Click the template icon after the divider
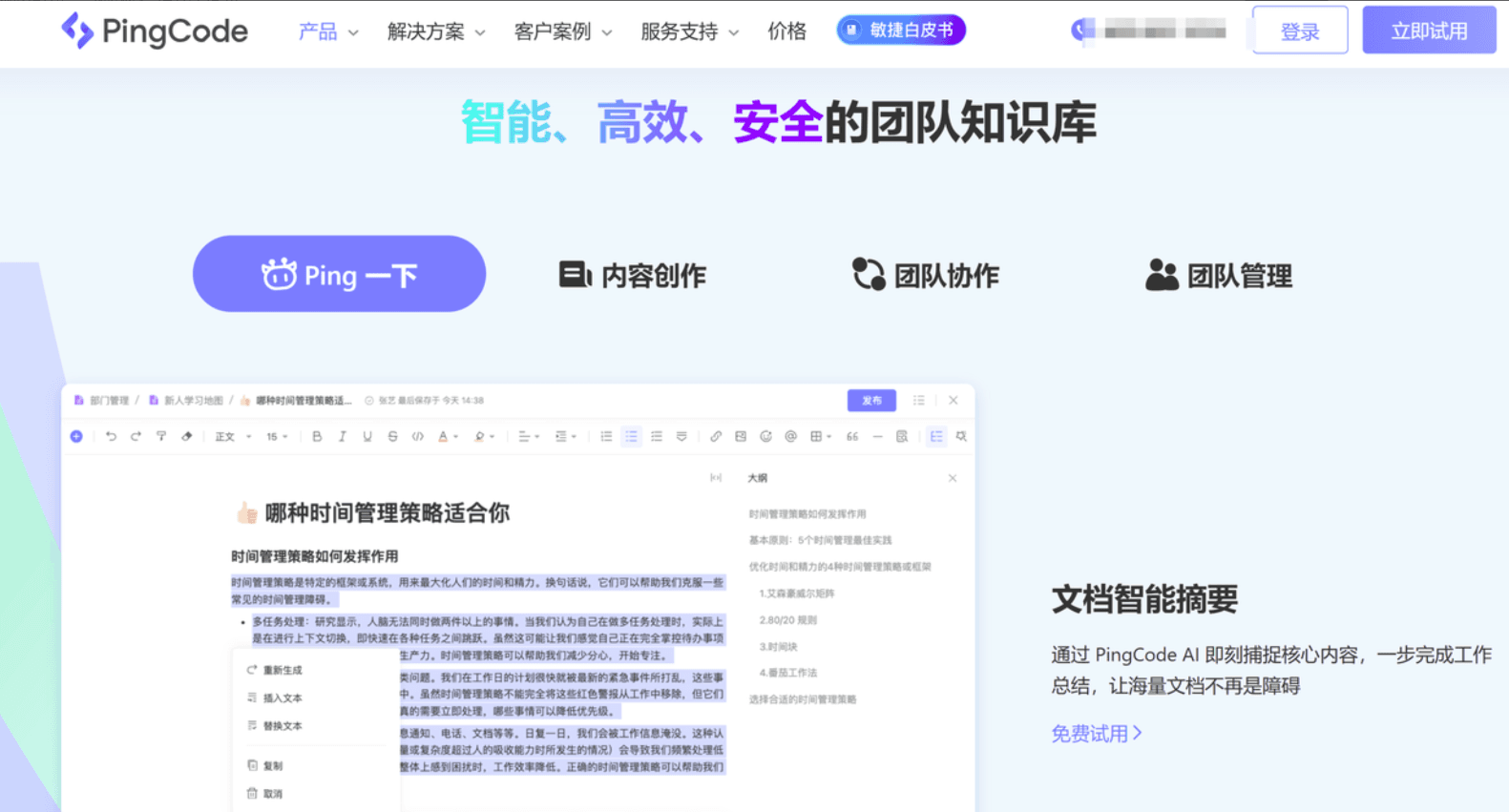The height and width of the screenshot is (812, 1509). (902, 437)
